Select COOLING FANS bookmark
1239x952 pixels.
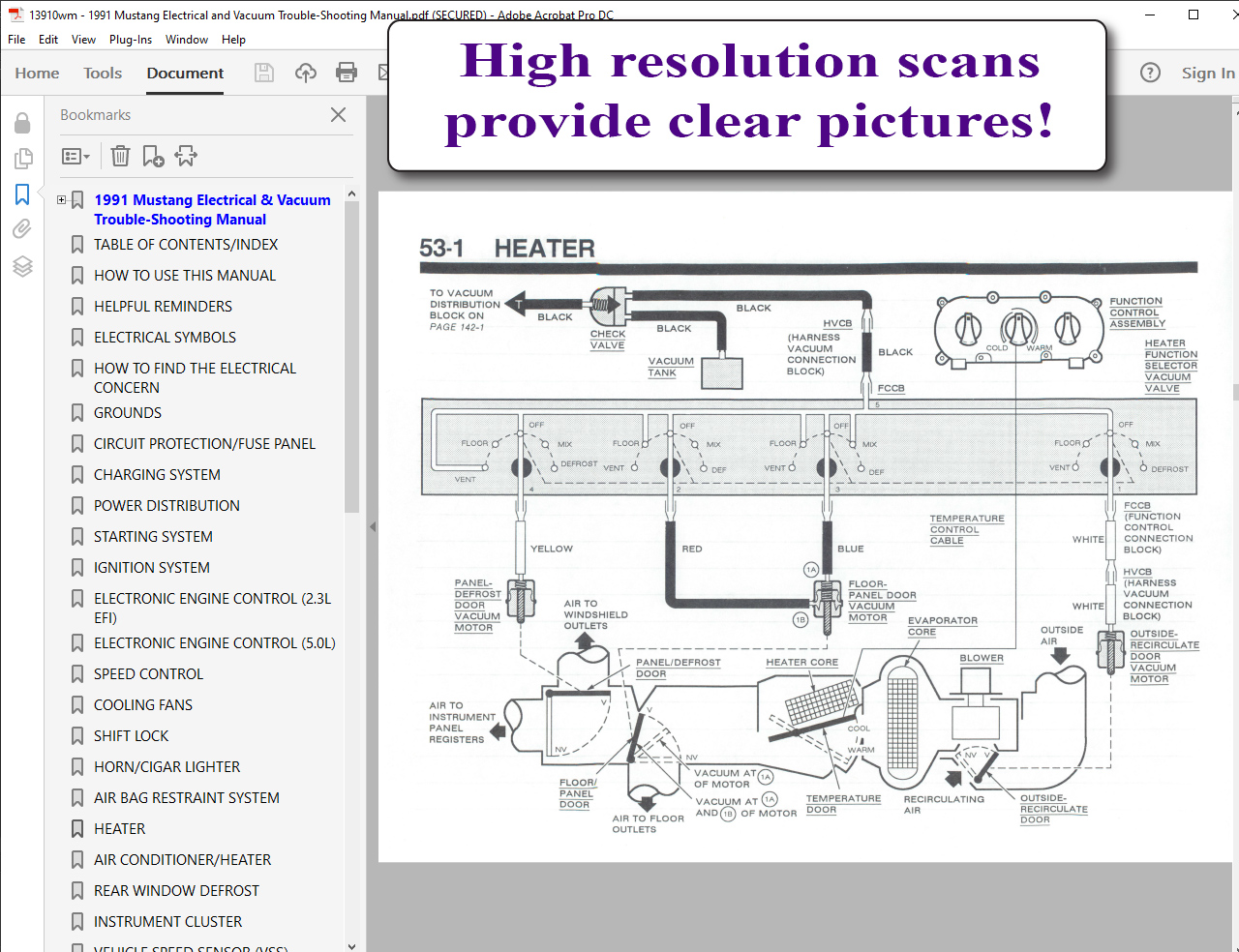click(143, 705)
